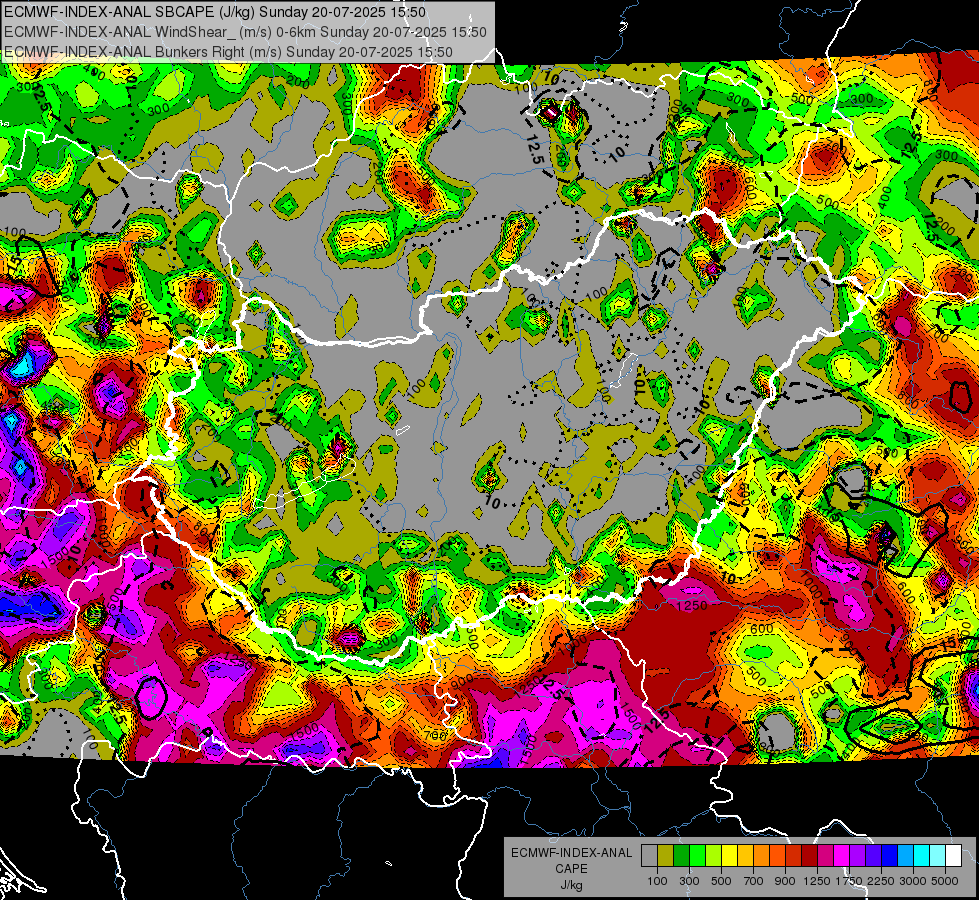
Task: Click the legend value 1750
Action: (849, 881)
